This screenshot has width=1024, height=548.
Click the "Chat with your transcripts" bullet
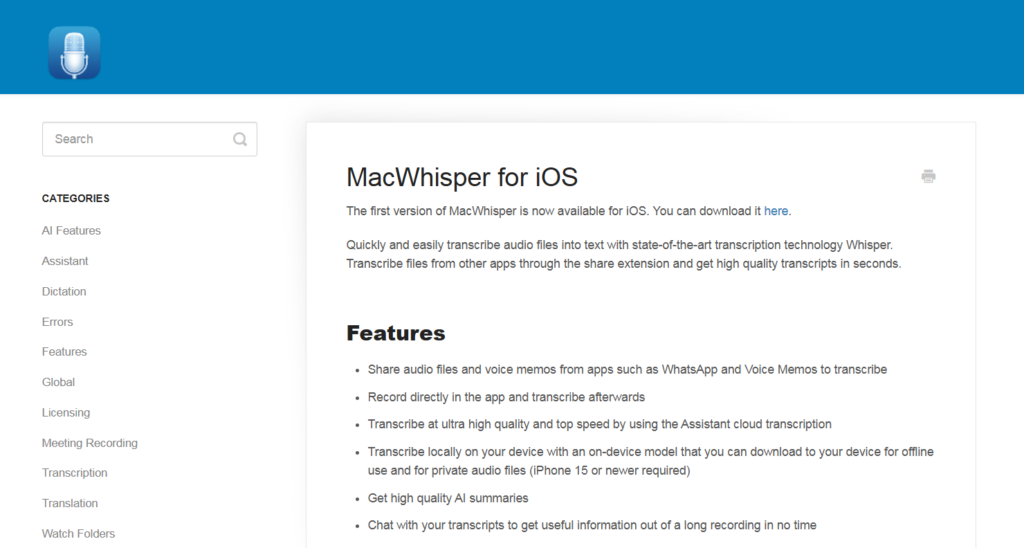[x=592, y=525]
